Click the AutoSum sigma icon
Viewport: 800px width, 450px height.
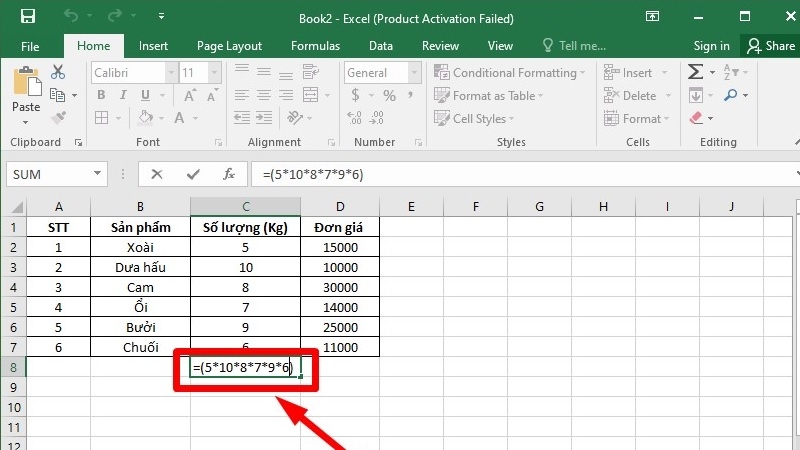(695, 72)
